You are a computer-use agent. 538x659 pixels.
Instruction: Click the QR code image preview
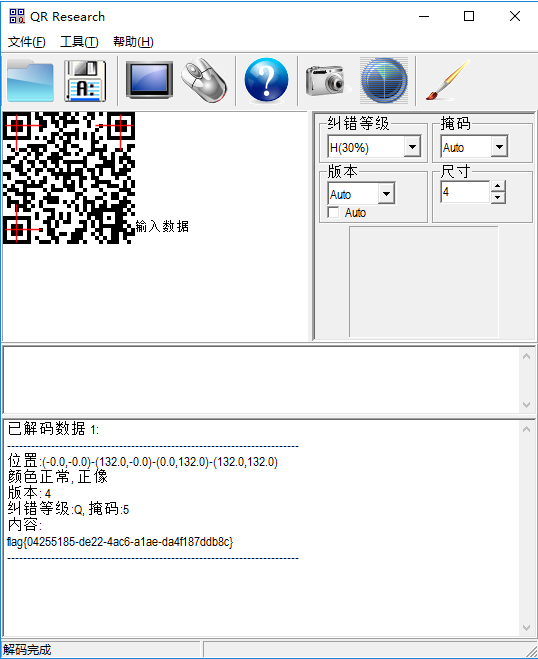click(x=69, y=178)
